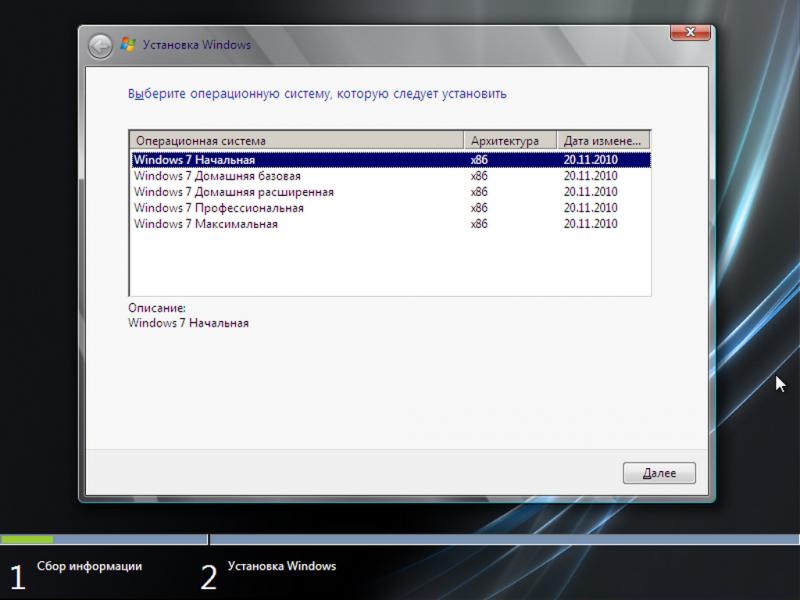The image size is (800, 600).
Task: Click the Windows setup icon in title bar
Action: click(127, 45)
